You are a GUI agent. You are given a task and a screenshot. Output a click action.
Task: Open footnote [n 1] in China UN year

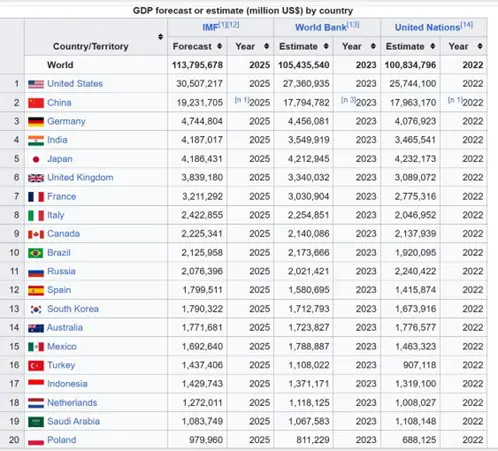point(455,100)
